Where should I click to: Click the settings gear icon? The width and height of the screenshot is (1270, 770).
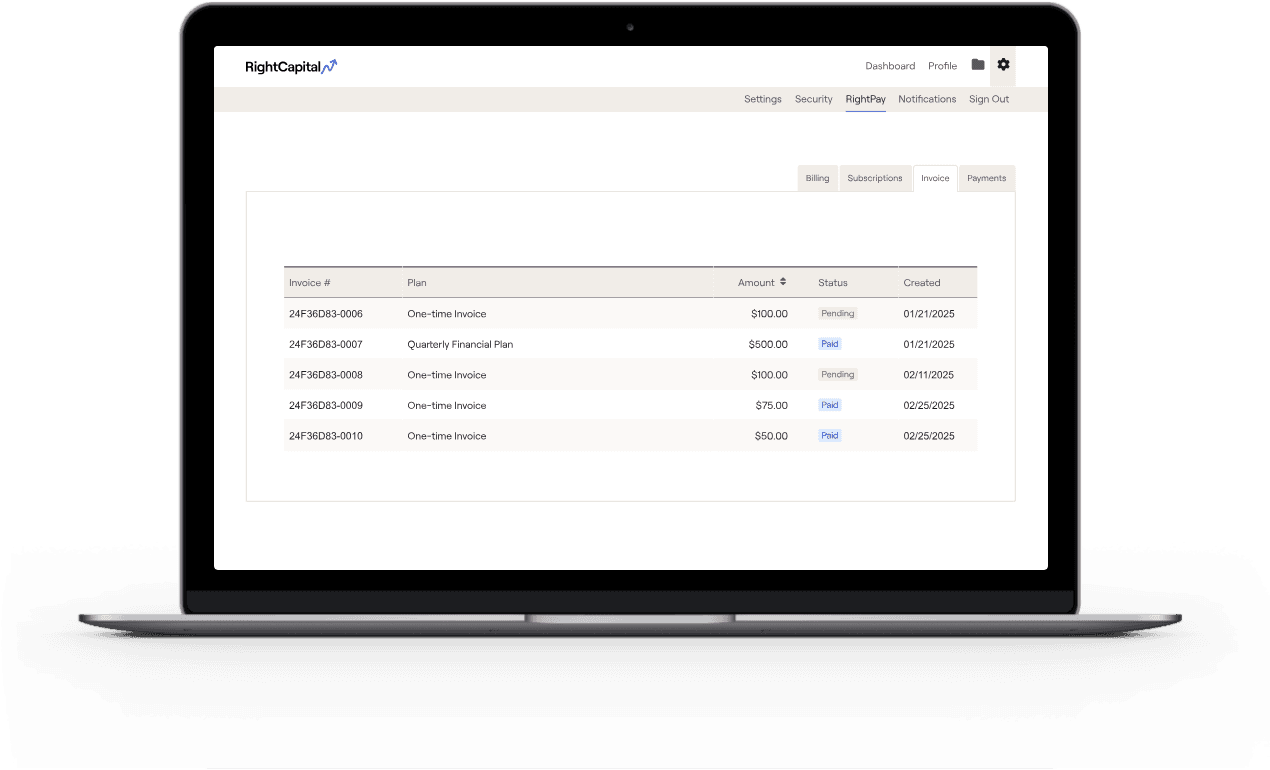[x=1003, y=65]
